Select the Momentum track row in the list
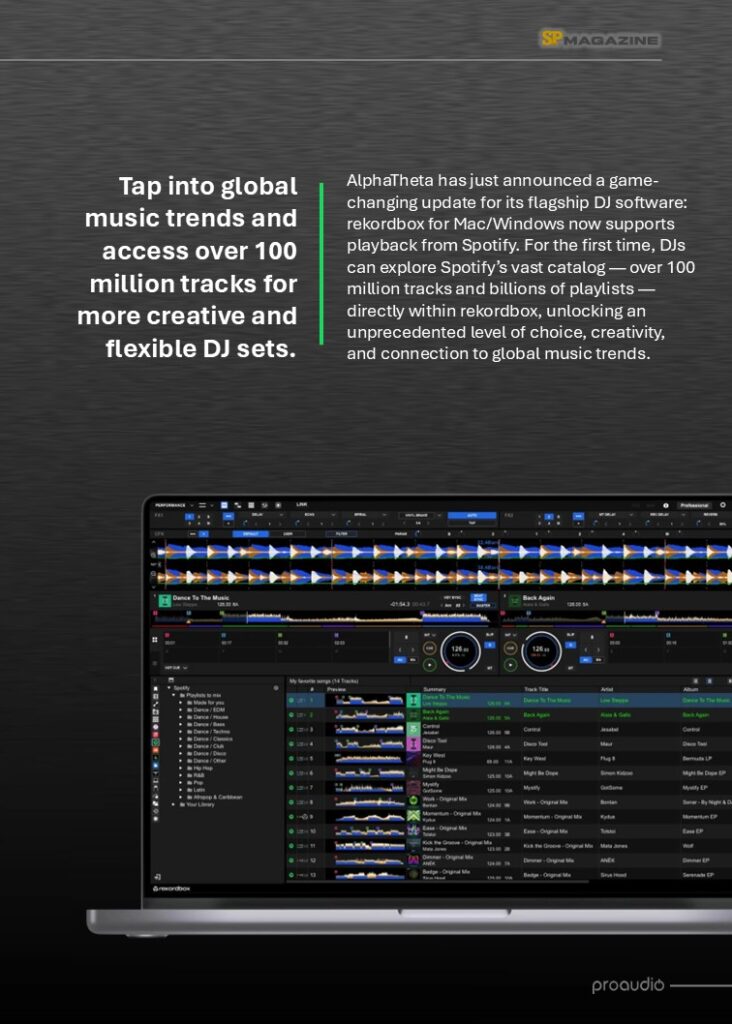This screenshot has height=1024, width=732. [x=500, y=816]
